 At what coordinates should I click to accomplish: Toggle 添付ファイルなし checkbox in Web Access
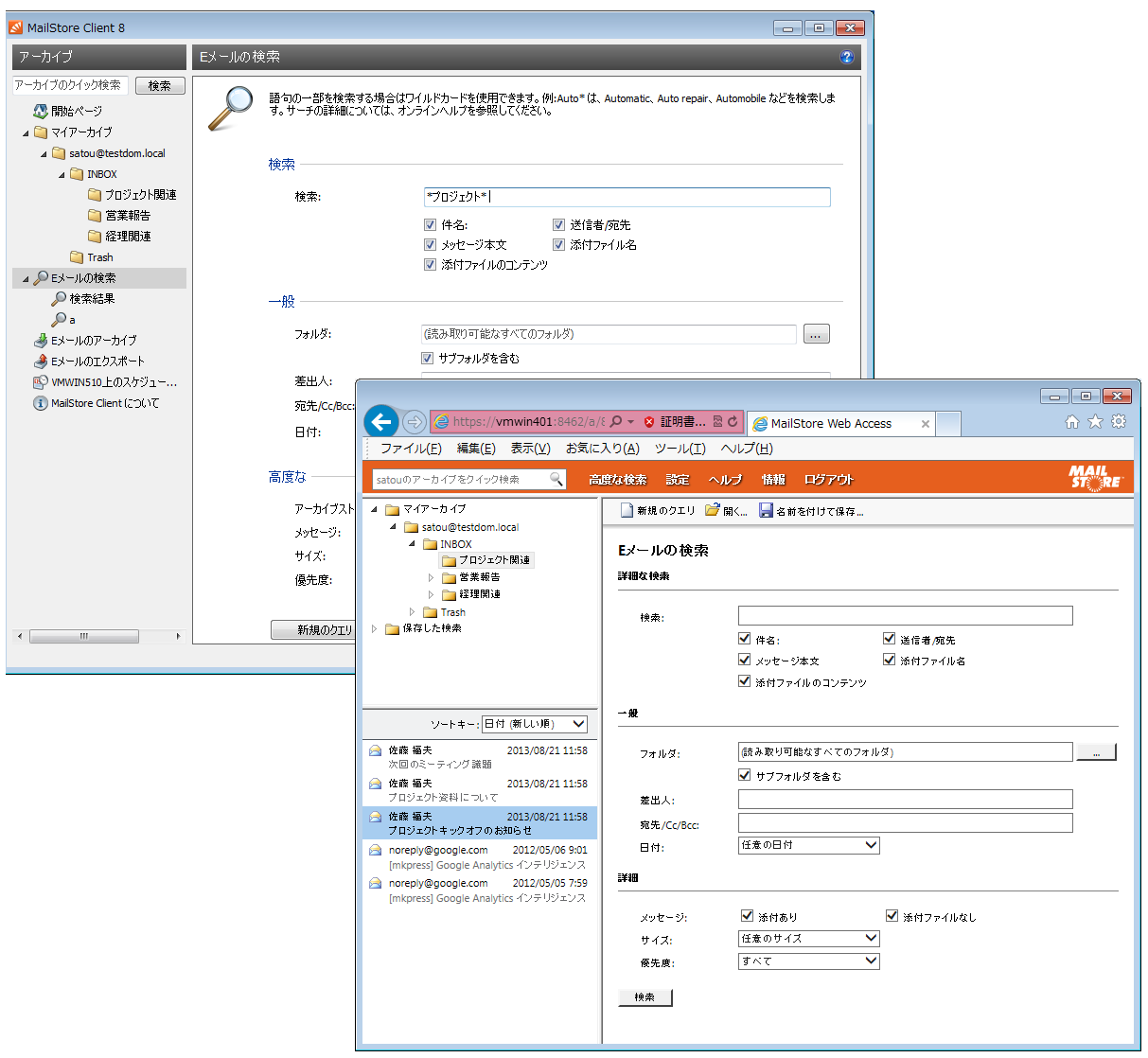click(x=892, y=916)
